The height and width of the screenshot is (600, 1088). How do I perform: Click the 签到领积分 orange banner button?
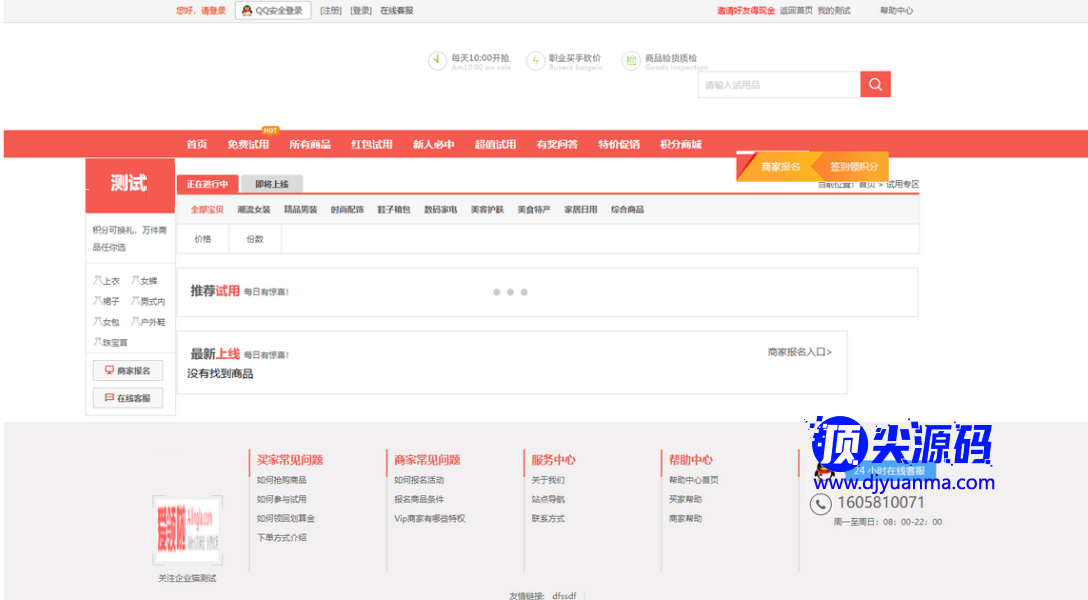(853, 167)
